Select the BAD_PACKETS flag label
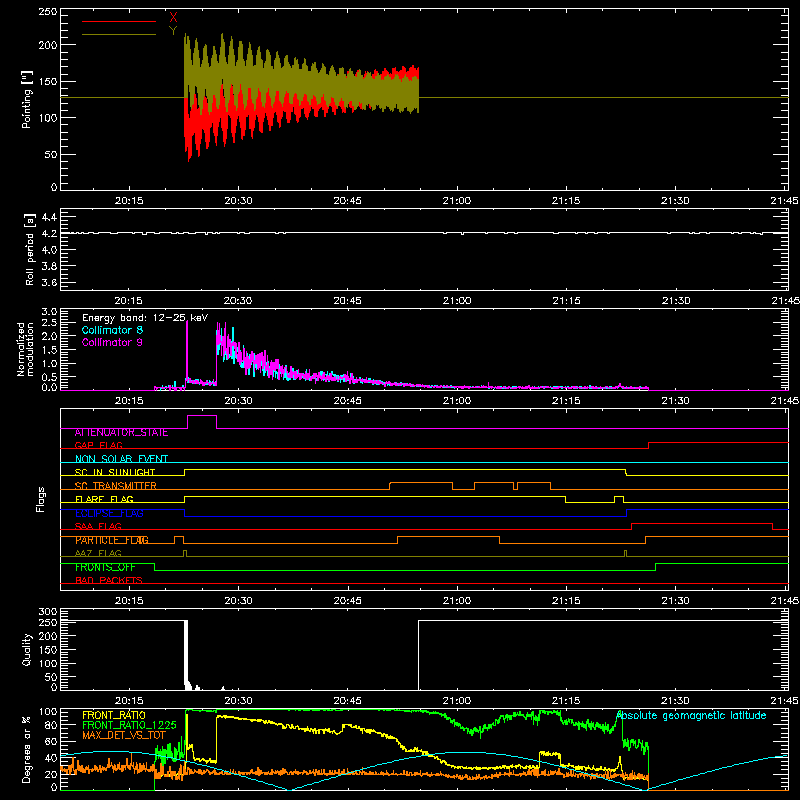 click(x=109, y=581)
